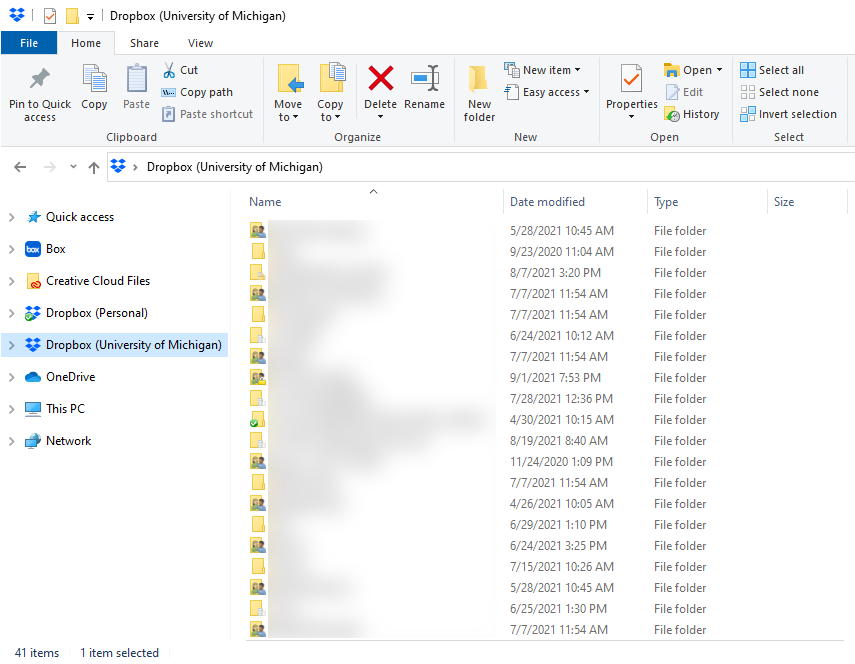Click Dropbox logo in the title bar
This screenshot has width=855, height=664.
pyautogui.click(x=17, y=15)
